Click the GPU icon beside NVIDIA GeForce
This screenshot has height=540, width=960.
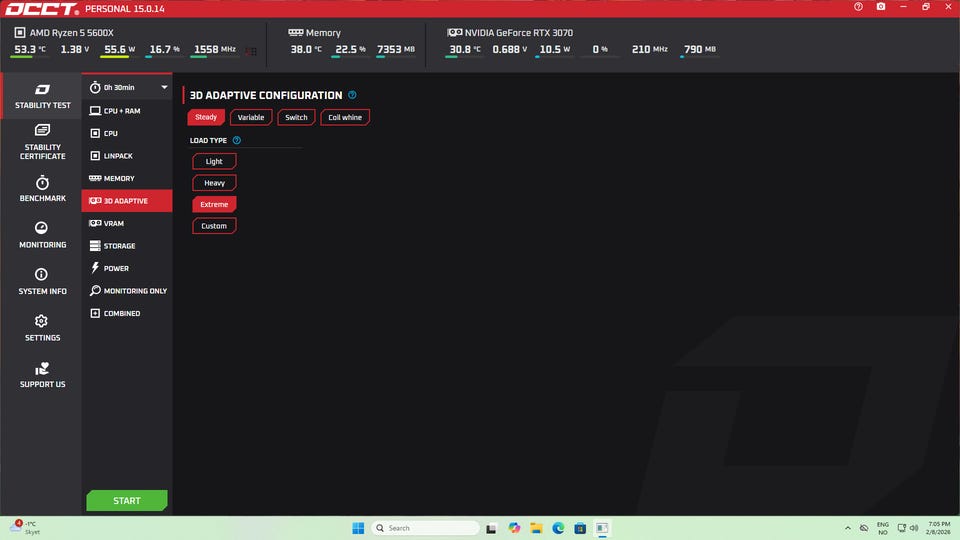click(x=454, y=32)
